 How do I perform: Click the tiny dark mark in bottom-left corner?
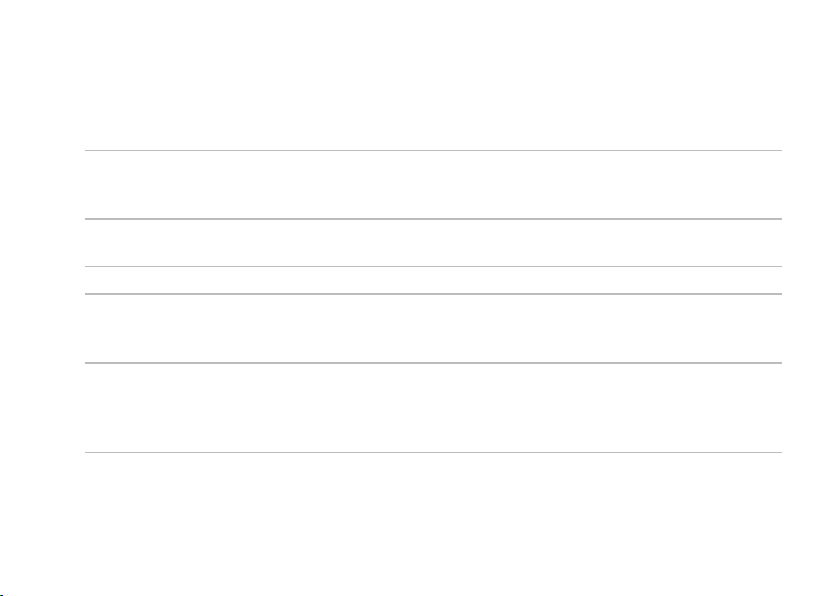(2, 594)
